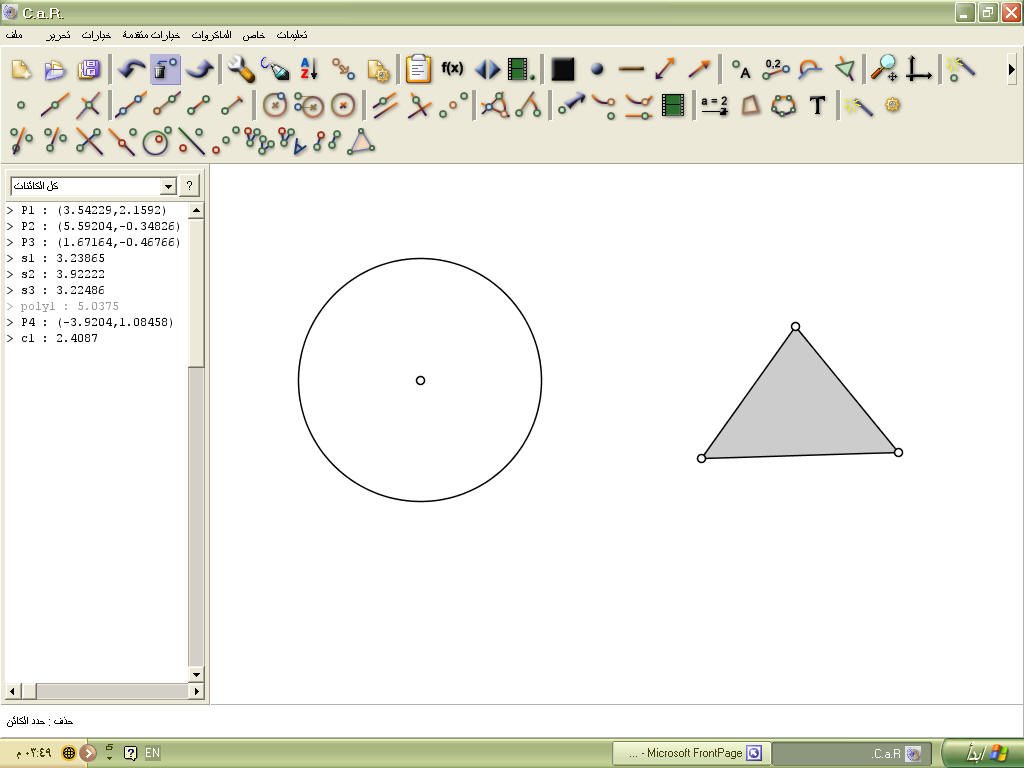The image size is (1024, 768).
Task: Toggle the zoom magnifier tool
Action: coord(884,69)
